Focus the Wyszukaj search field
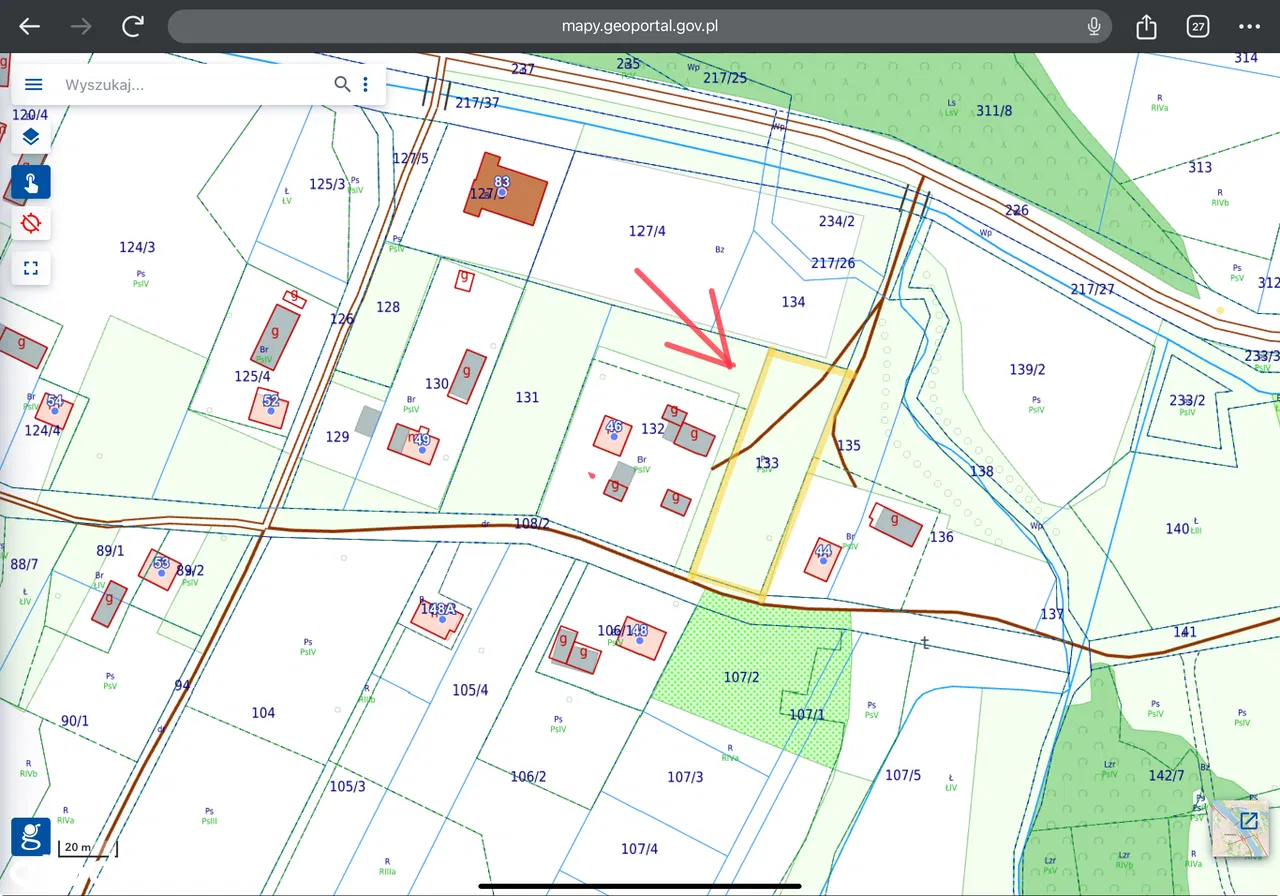The width and height of the screenshot is (1280, 896). click(x=190, y=85)
